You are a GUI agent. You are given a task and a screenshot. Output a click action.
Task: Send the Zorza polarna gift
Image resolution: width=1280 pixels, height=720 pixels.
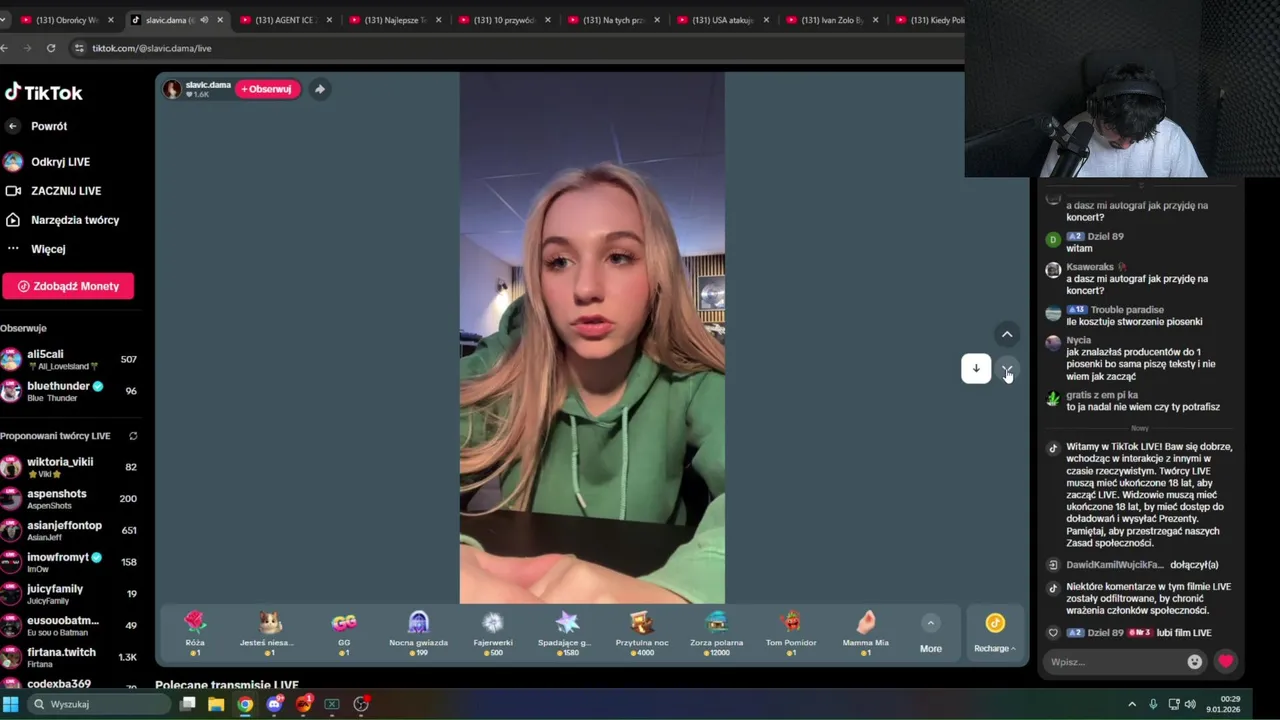(x=716, y=633)
